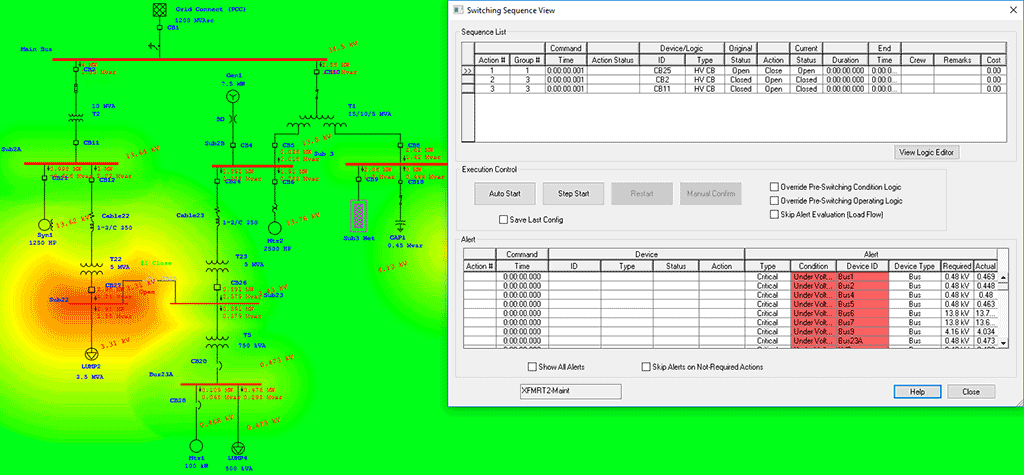Click the LUMP2 lumped load symbol
The height and width of the screenshot is (475, 1024).
[x=91, y=354]
